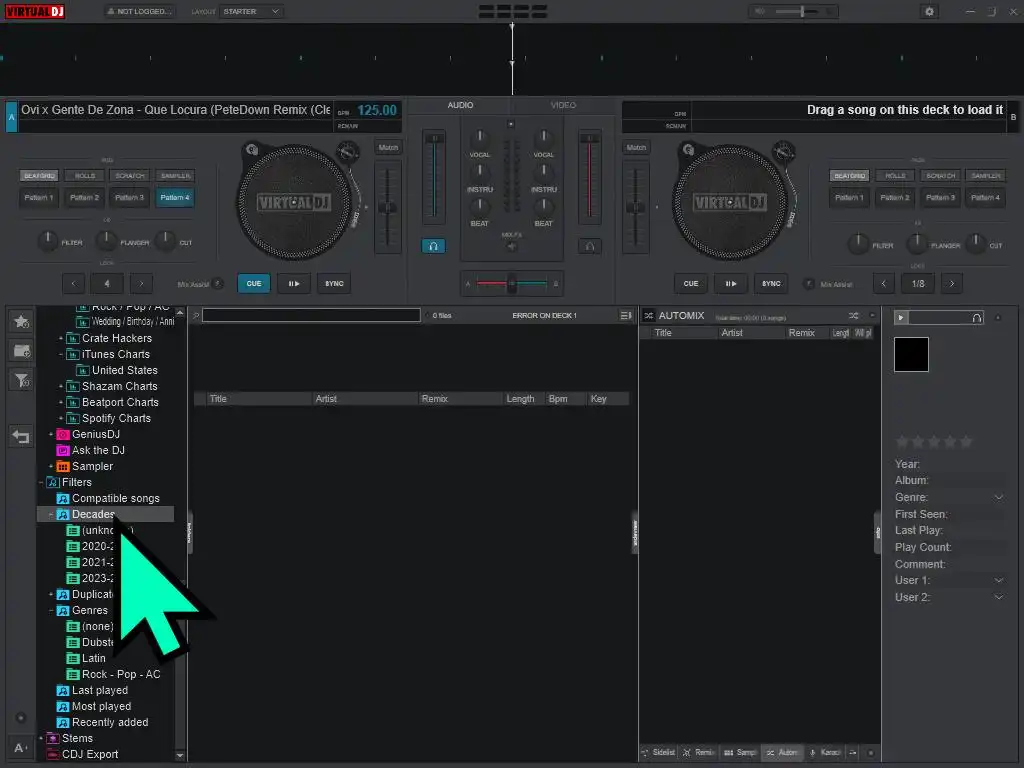Click the song search input field
This screenshot has width=1024, height=768.
[311, 315]
